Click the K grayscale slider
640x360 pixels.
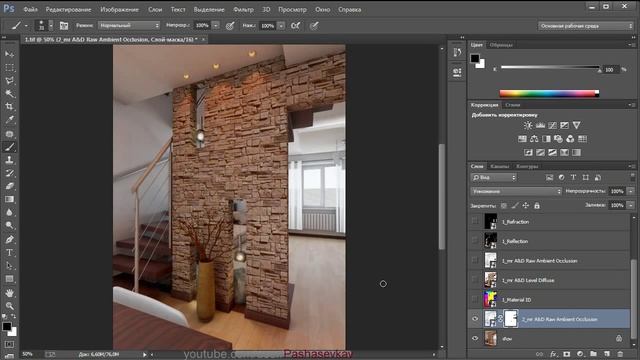tap(550, 67)
